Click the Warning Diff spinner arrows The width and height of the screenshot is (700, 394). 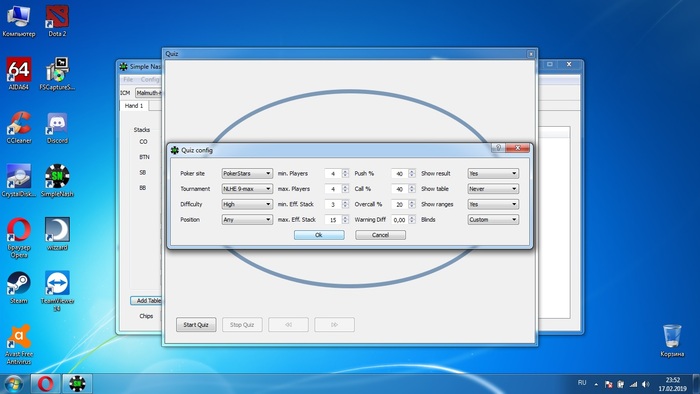click(x=412, y=220)
